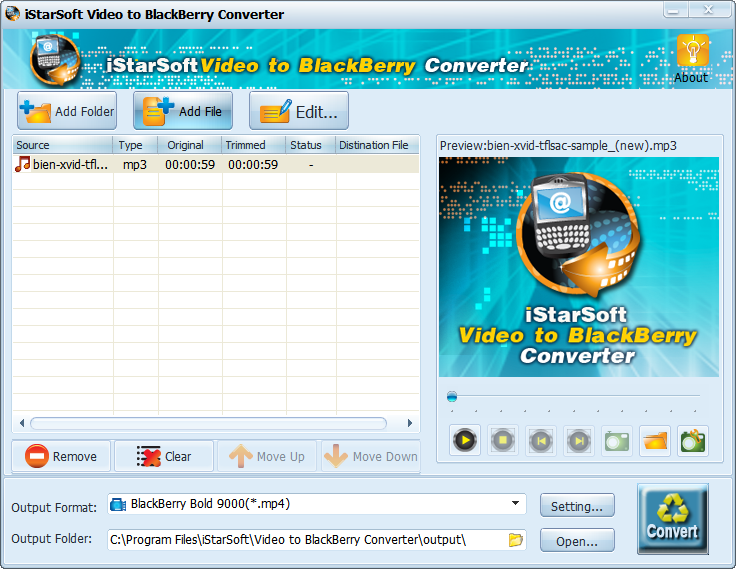Viewport: 736px width, 569px height.
Task: Click the file list horizontal scrollbar
Action: coord(208,423)
